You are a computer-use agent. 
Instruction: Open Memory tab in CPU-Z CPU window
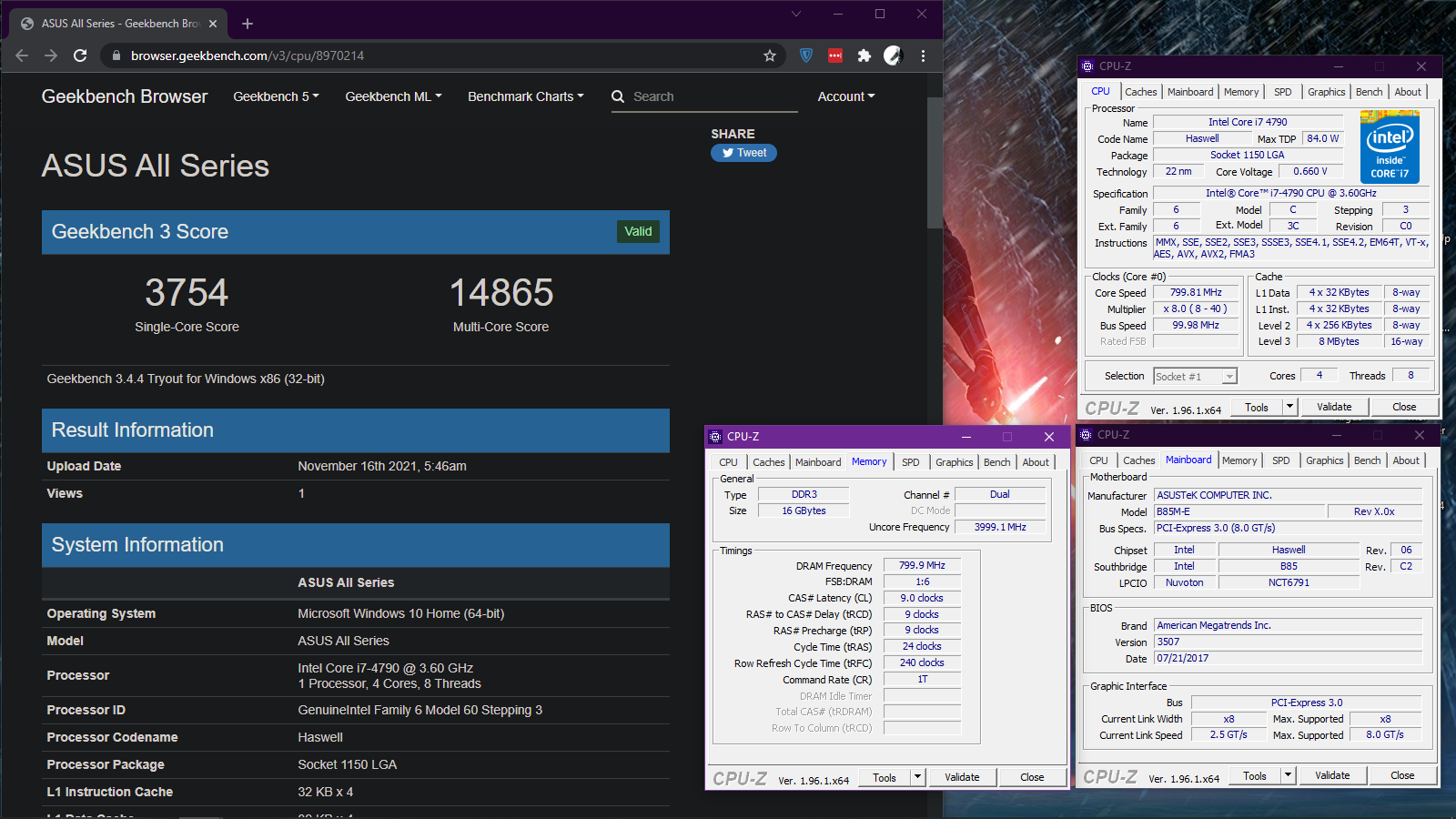pyautogui.click(x=1241, y=92)
